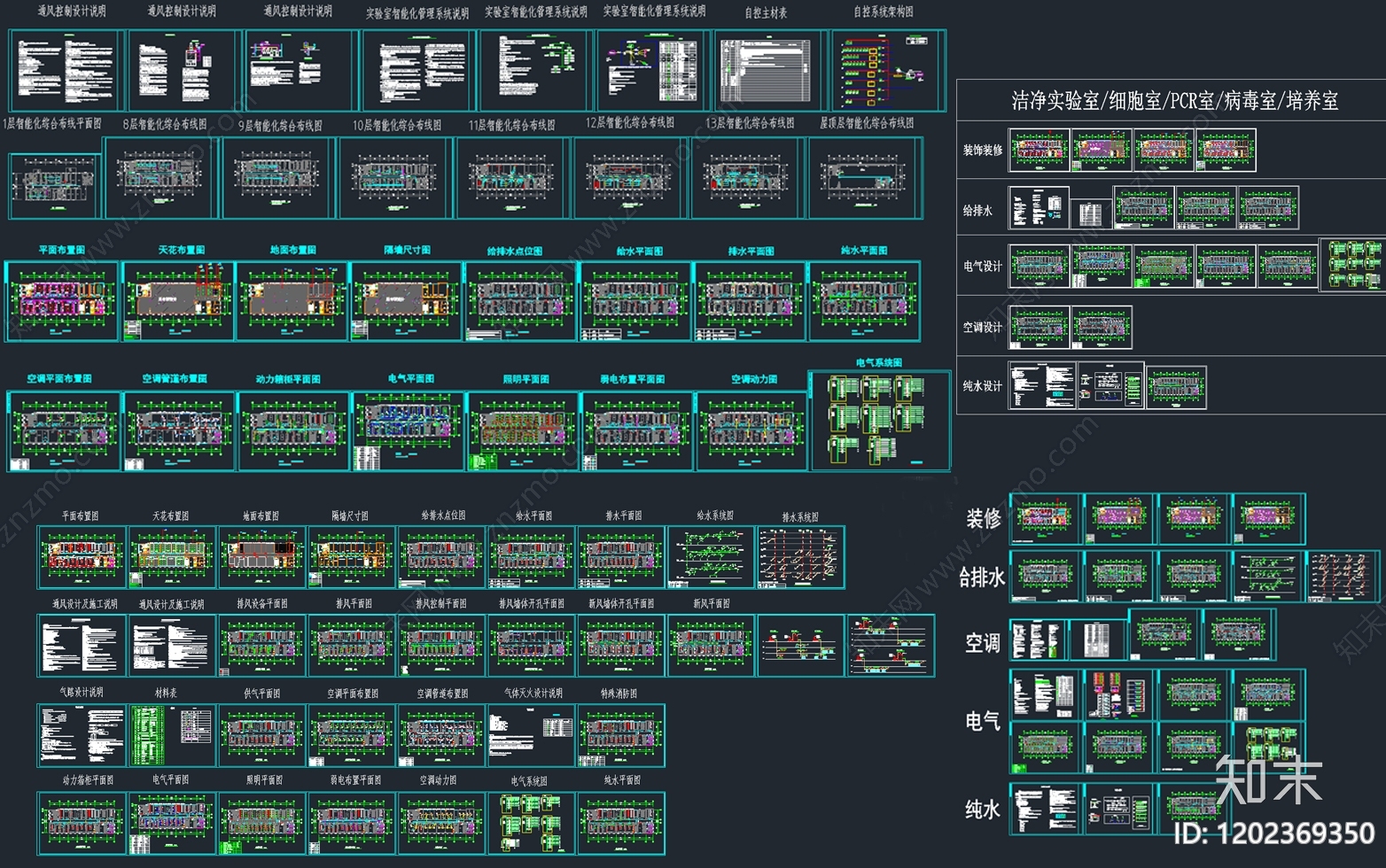The image size is (1386, 868).
Task: Open the 排水系统图 schematic thumbnail
Action: [801, 557]
